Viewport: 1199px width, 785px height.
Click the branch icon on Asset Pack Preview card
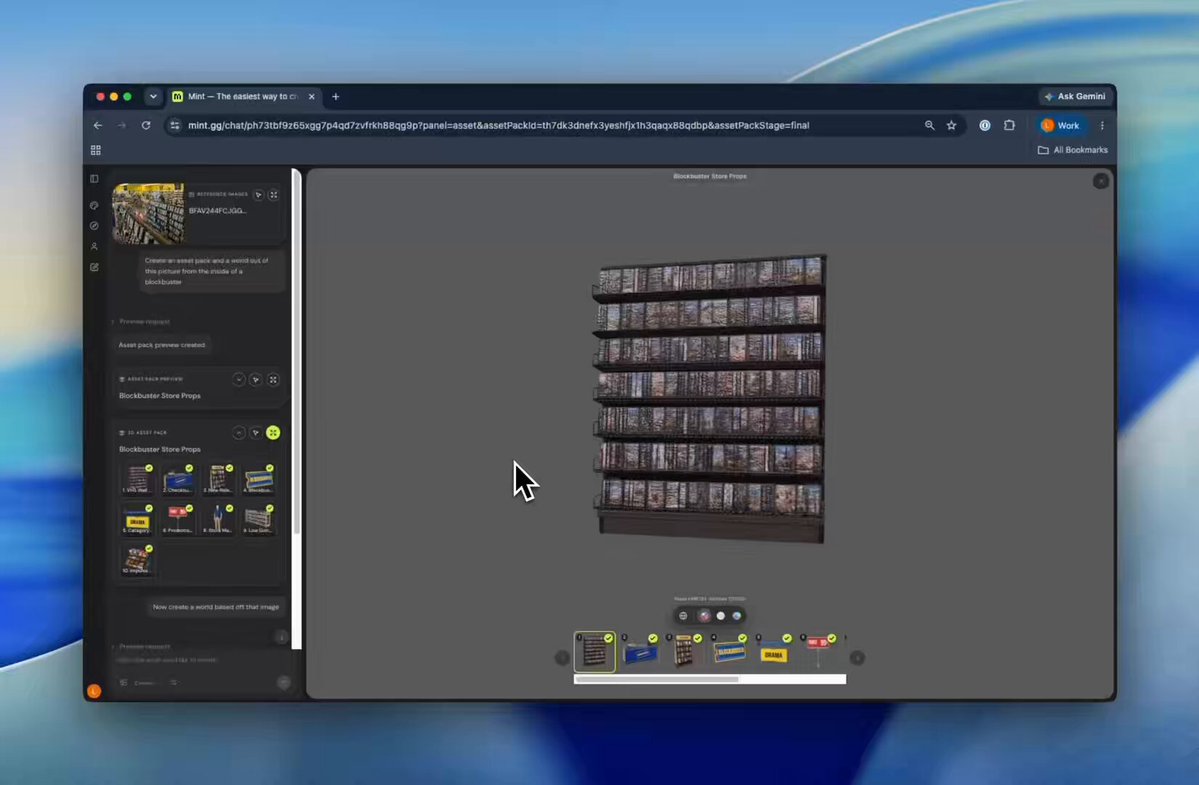pyautogui.click(x=255, y=379)
